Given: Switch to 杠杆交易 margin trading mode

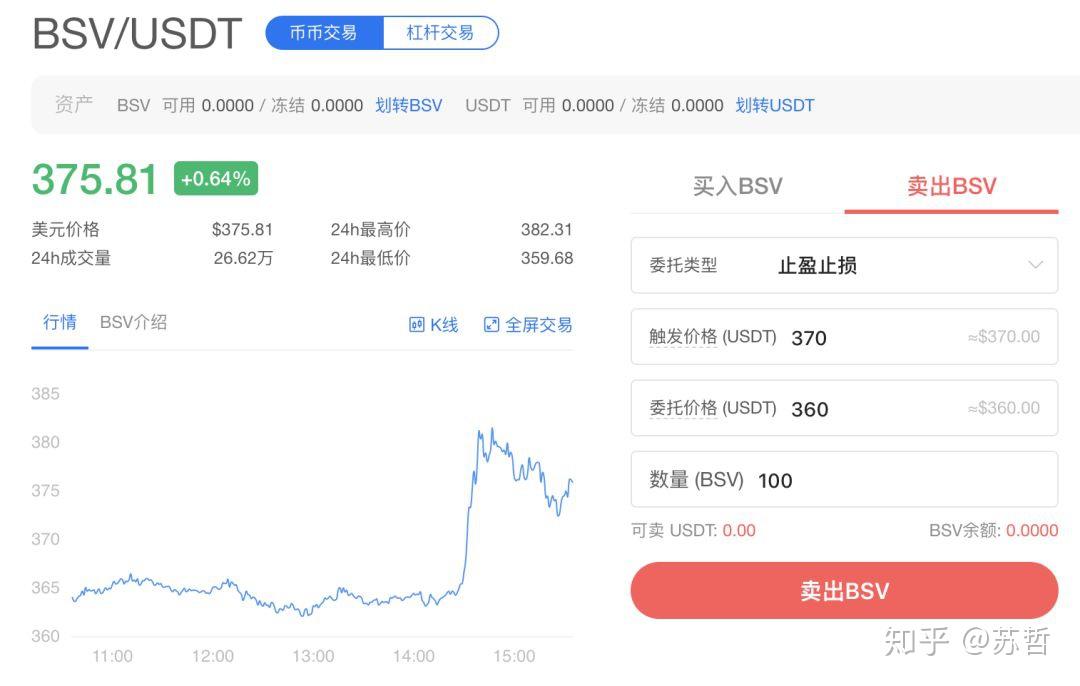Looking at the screenshot, I should 440,33.
